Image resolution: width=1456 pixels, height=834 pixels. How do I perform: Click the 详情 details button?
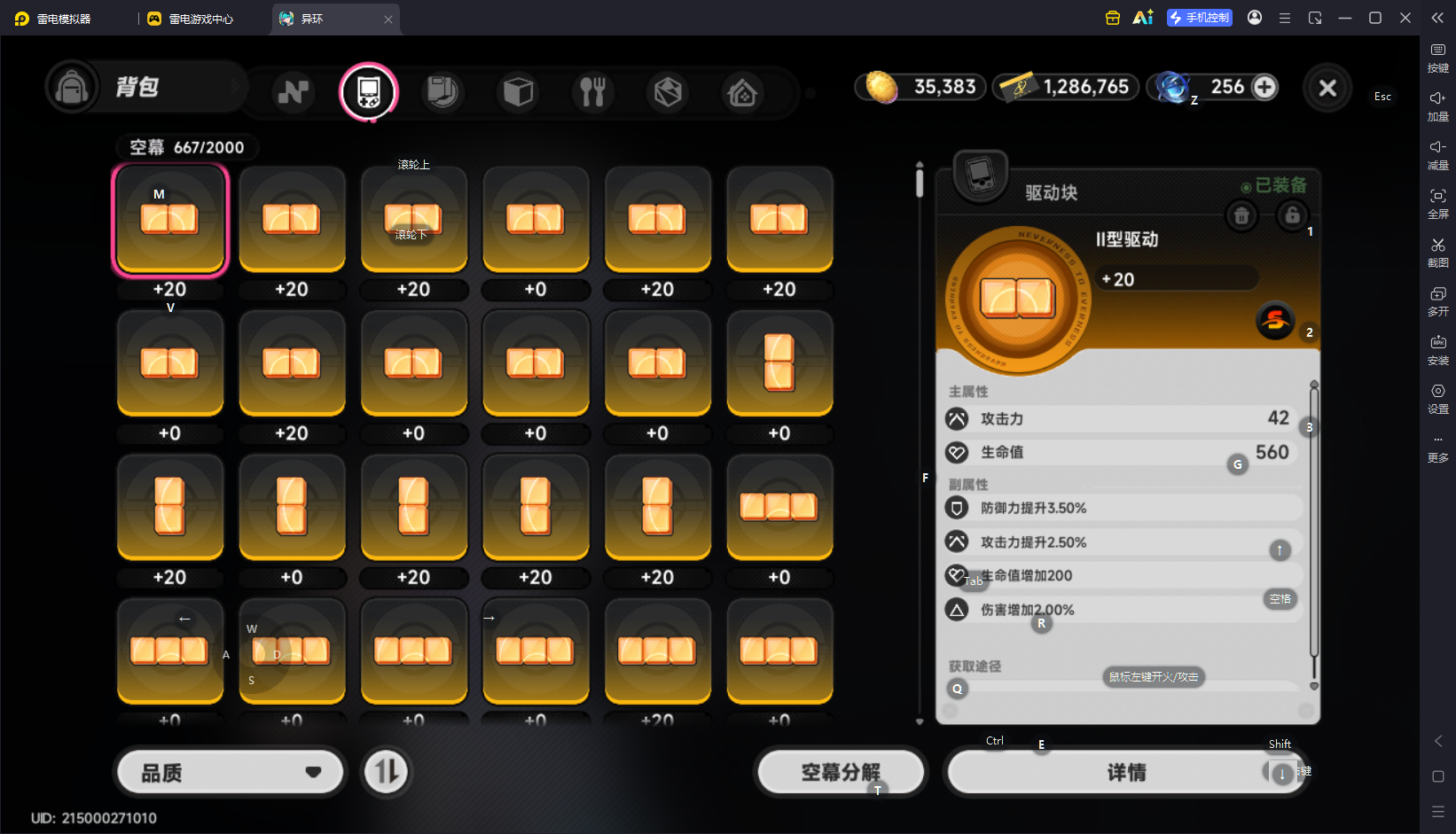[x=1126, y=773]
